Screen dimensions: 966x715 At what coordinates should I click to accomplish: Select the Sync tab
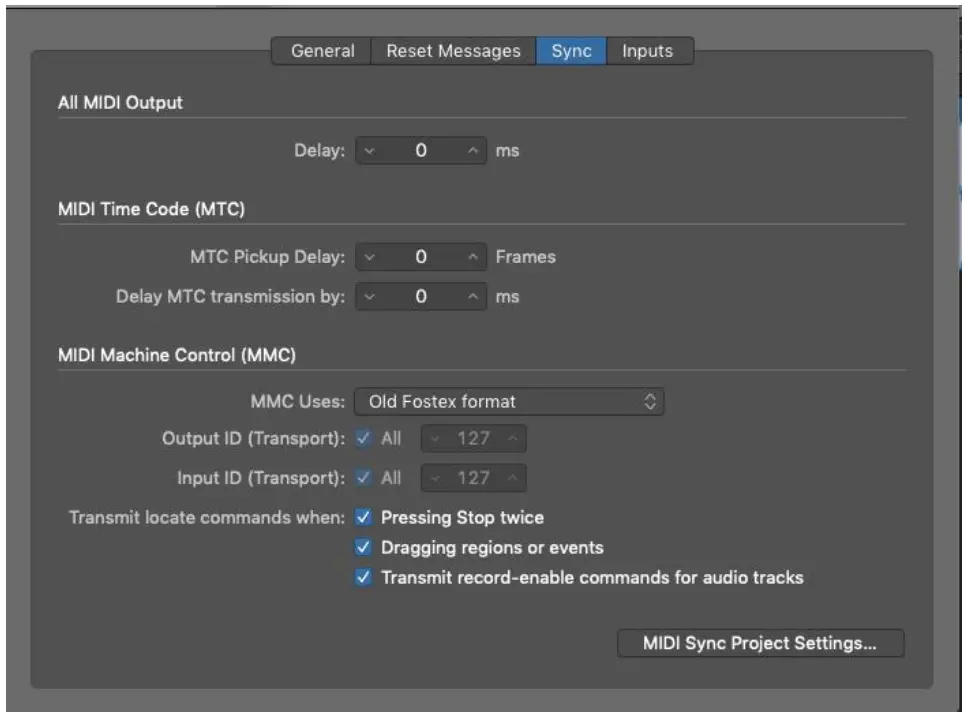coord(571,51)
